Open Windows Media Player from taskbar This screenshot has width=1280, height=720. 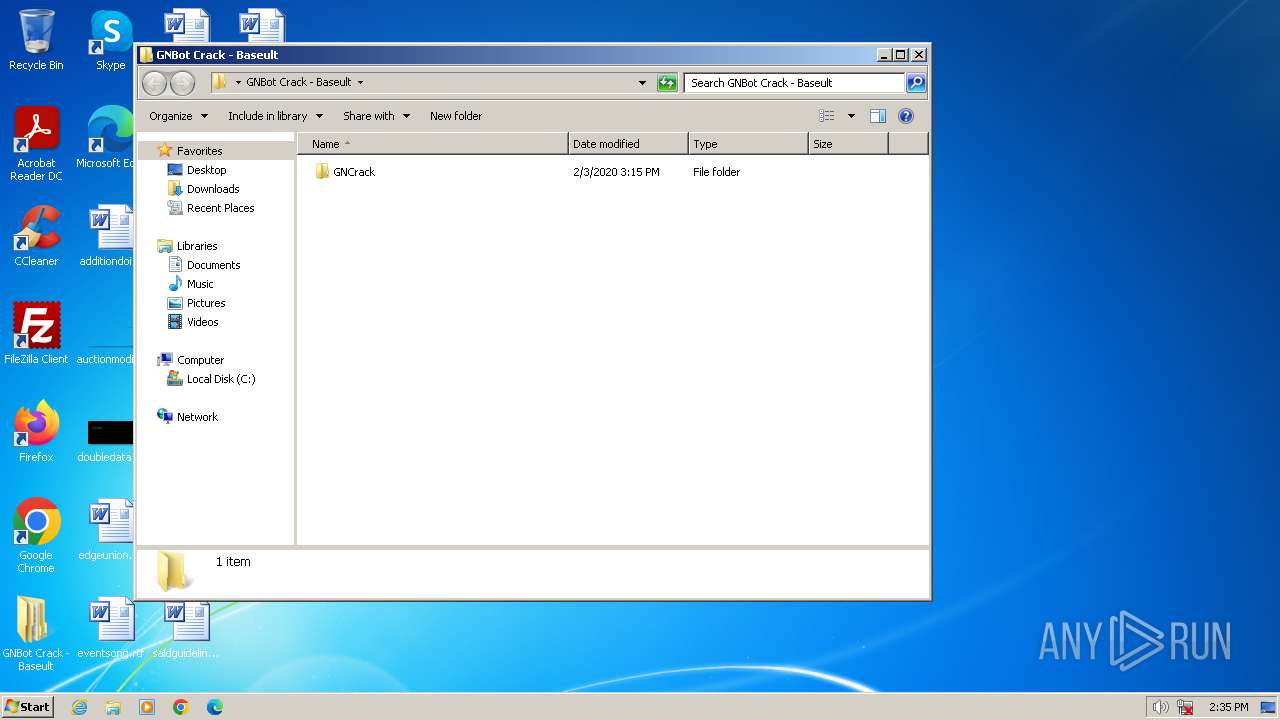click(147, 707)
